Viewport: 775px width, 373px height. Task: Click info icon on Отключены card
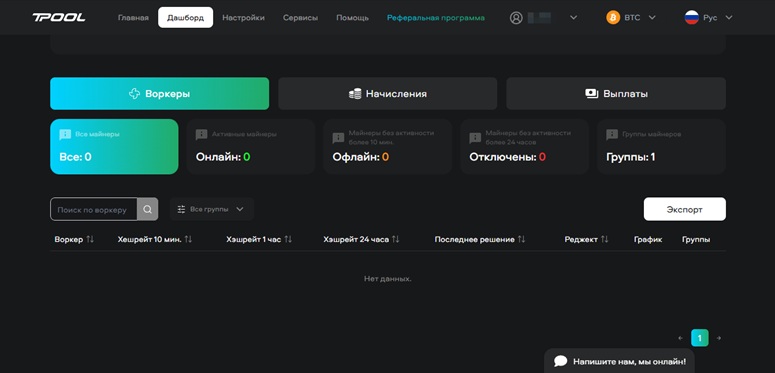tap(475, 137)
